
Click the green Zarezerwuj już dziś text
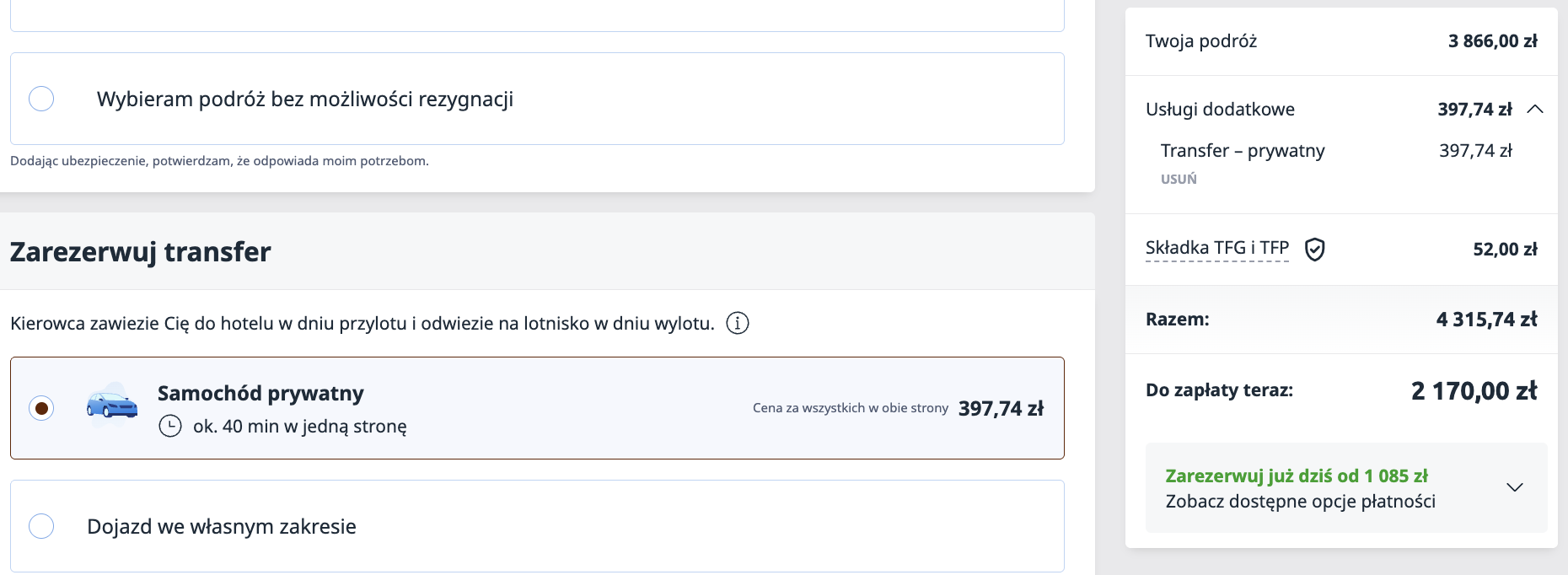point(1296,476)
